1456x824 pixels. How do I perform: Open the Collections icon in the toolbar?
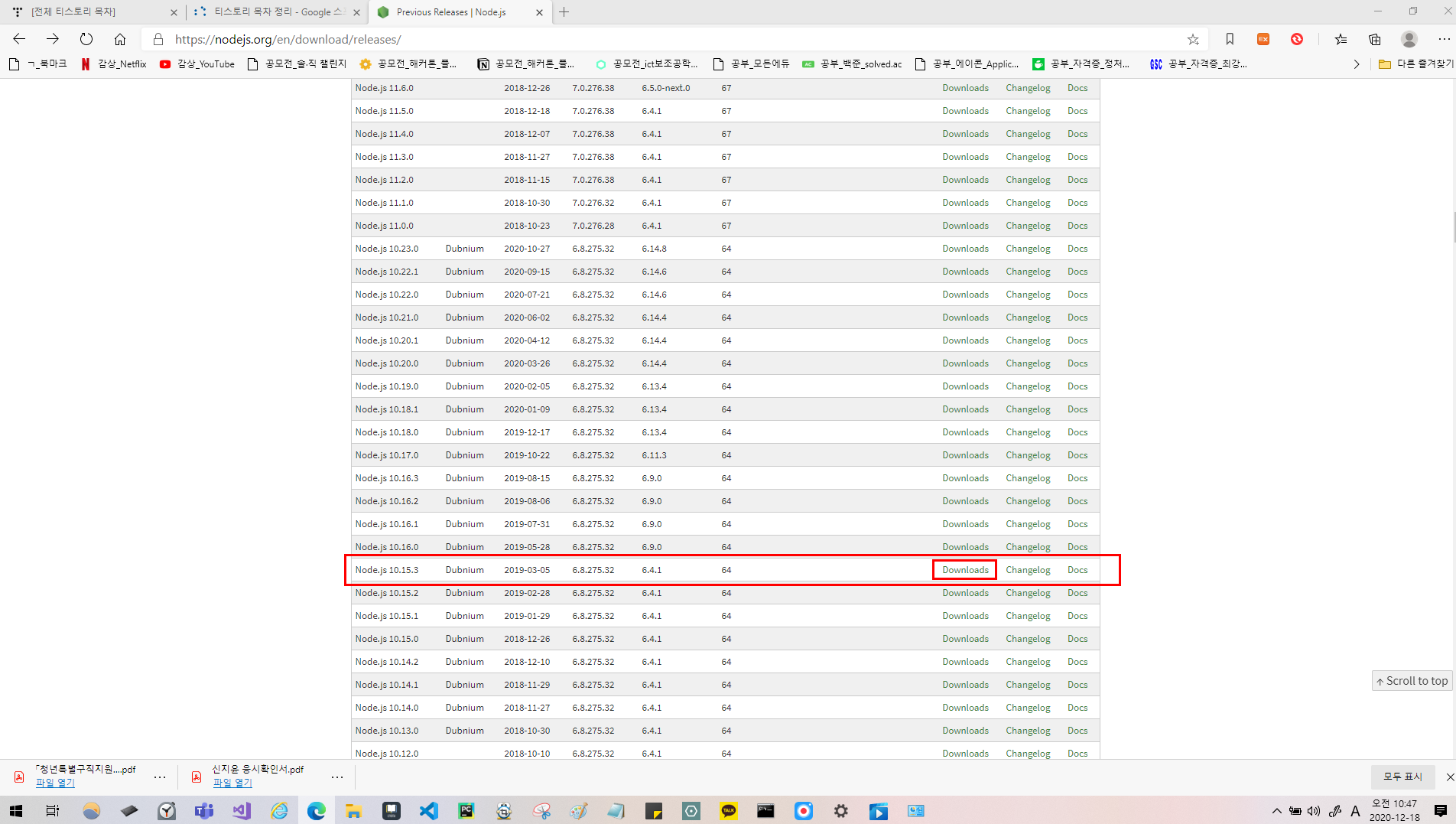click(x=1375, y=39)
